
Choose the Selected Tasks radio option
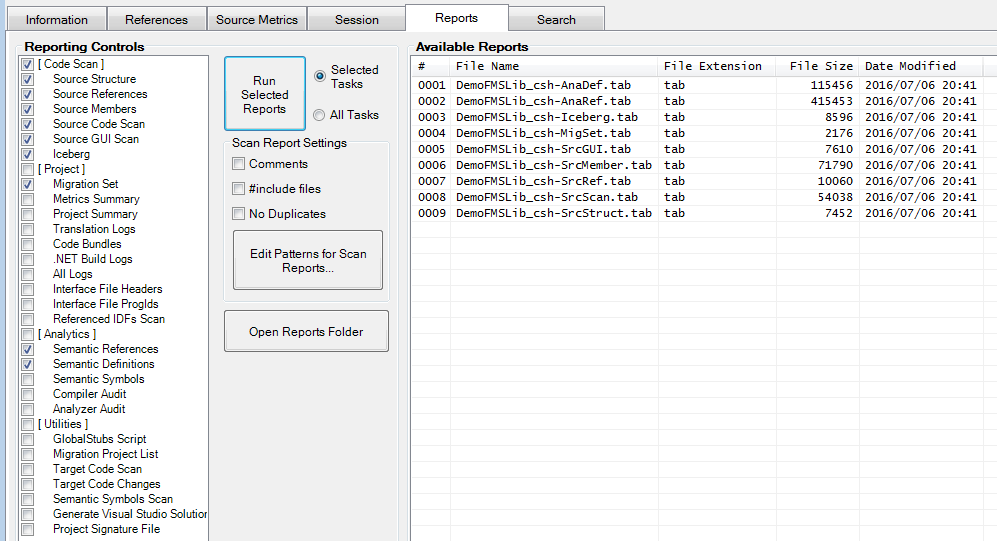tap(320, 76)
